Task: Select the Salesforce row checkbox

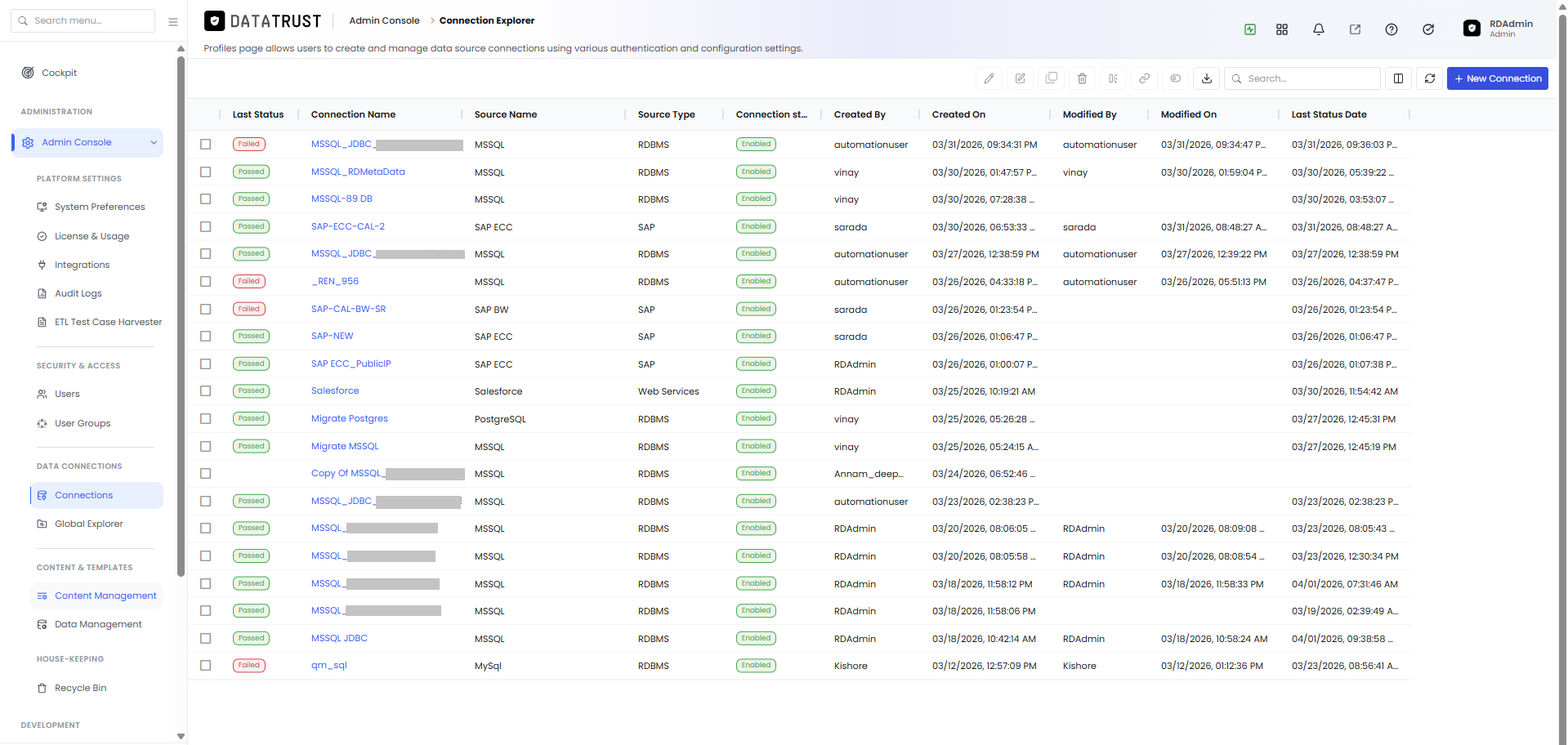Action: pyautogui.click(x=205, y=390)
